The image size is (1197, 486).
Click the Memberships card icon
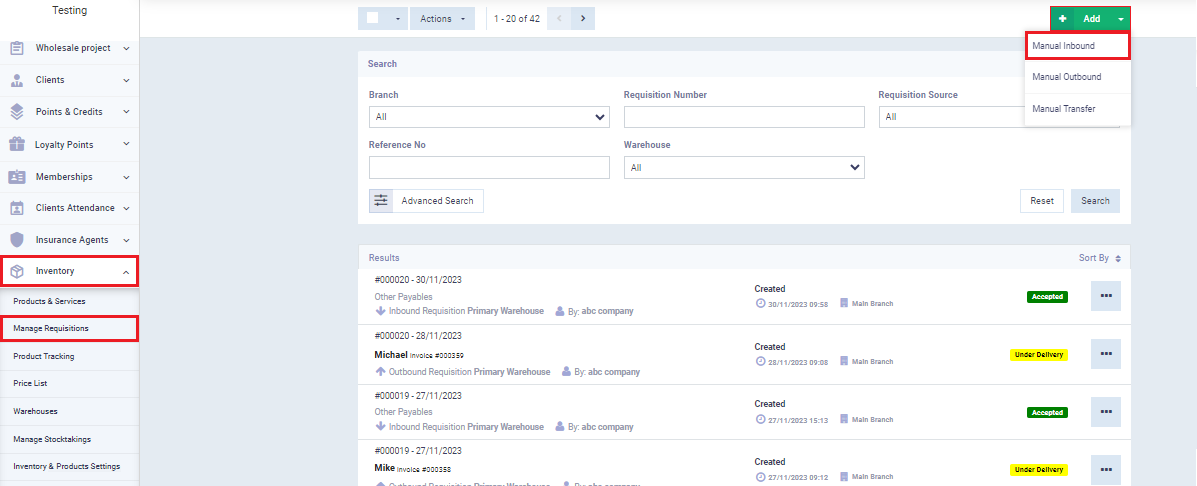pos(17,177)
